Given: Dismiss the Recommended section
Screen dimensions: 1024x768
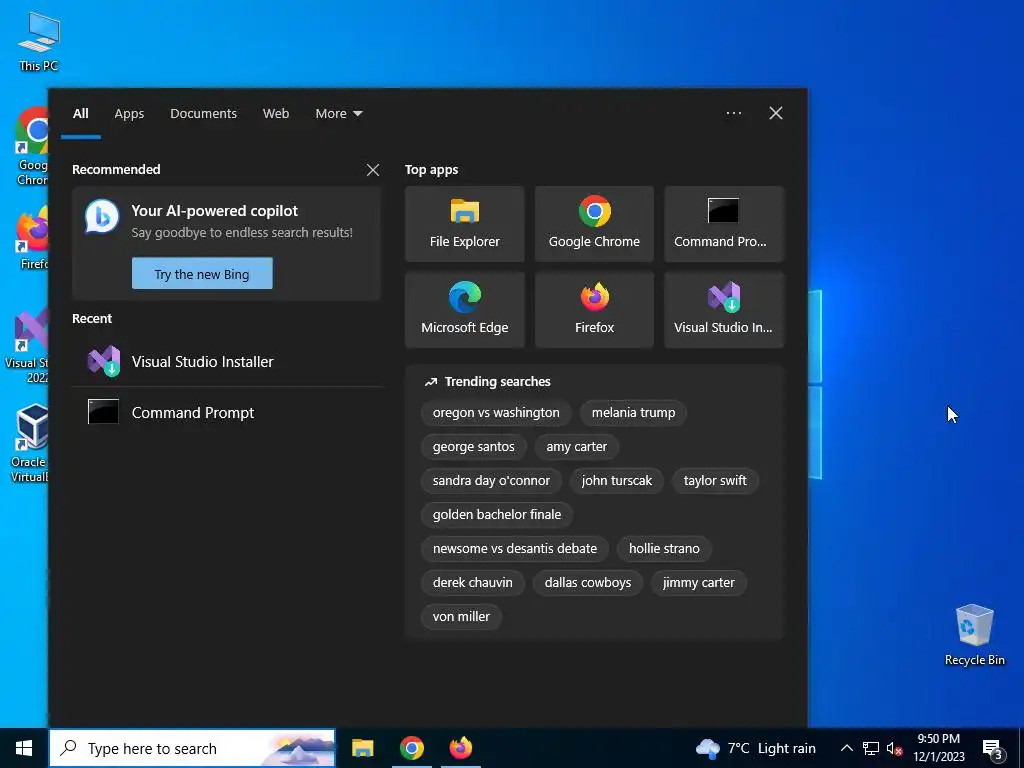Looking at the screenshot, I should tap(373, 170).
